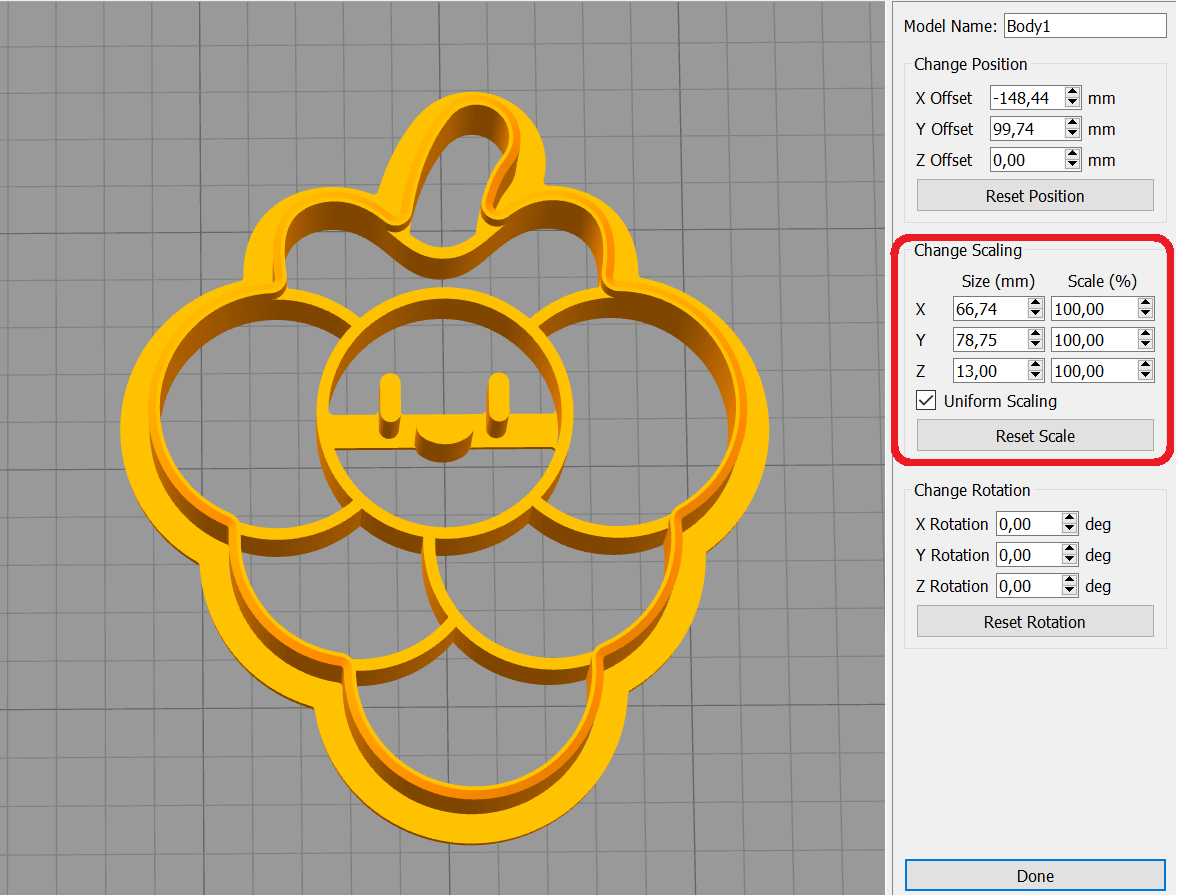Viewport: 1177px width, 895px height.
Task: Decrease Z Scale percent down arrow
Action: pyautogui.click(x=1145, y=376)
